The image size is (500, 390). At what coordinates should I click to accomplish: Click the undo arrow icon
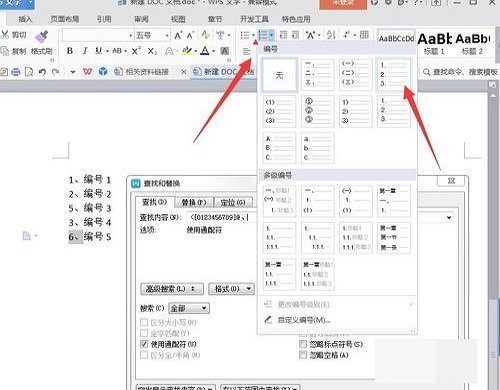[42, 72]
